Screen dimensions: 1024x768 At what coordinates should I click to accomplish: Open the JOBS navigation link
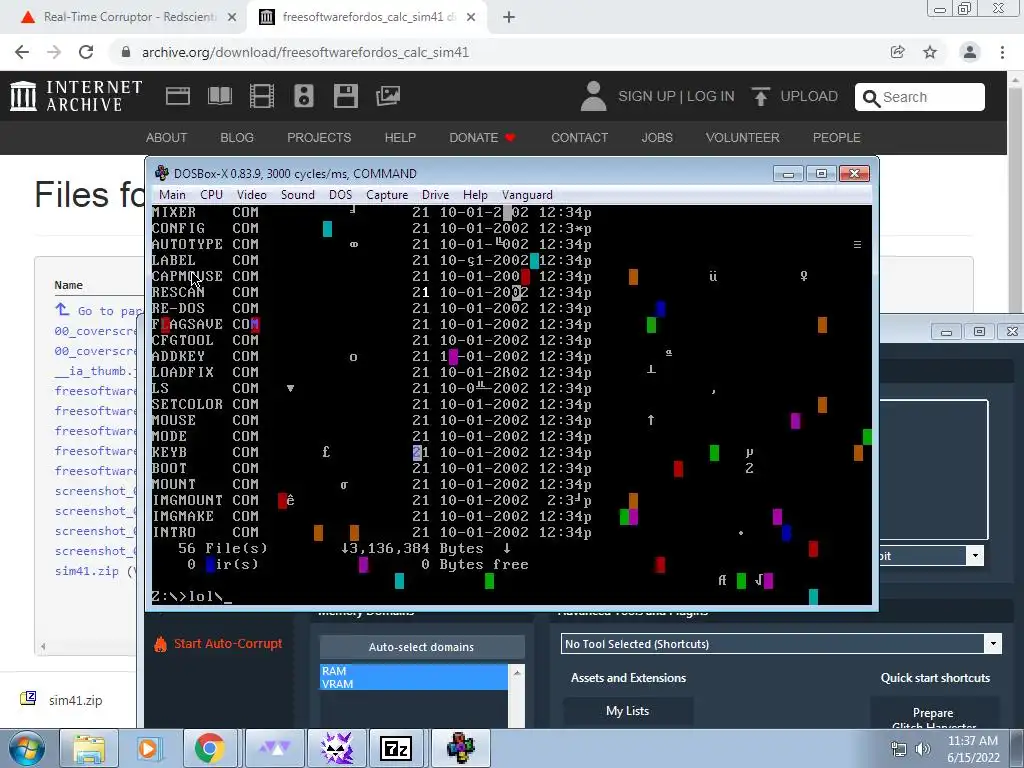pyautogui.click(x=657, y=138)
